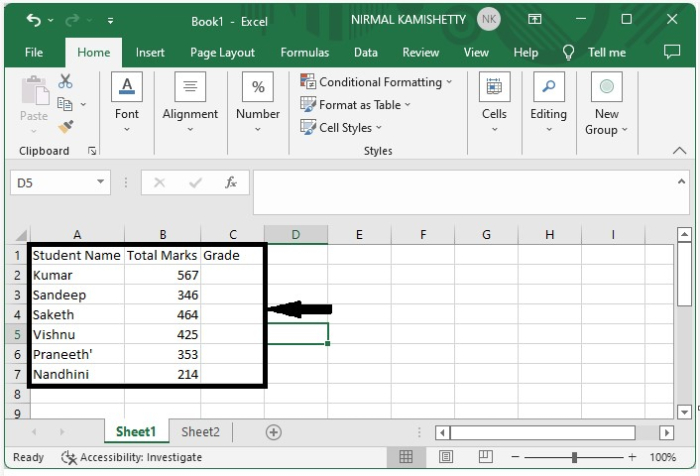Screen dimensions: 700x476
Task: Click the Copy icon
Action: [65, 104]
